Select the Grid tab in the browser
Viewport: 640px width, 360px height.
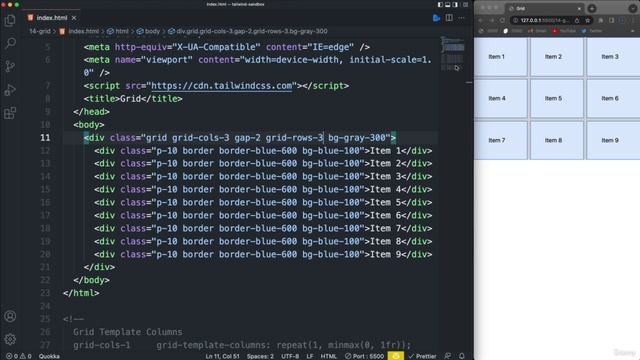544,8
